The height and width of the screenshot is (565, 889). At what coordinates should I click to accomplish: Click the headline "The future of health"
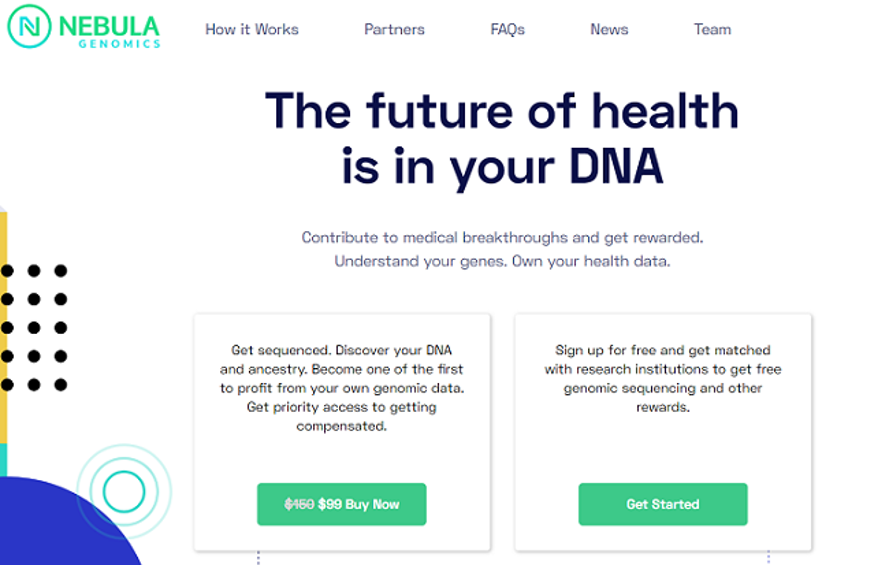click(501, 111)
